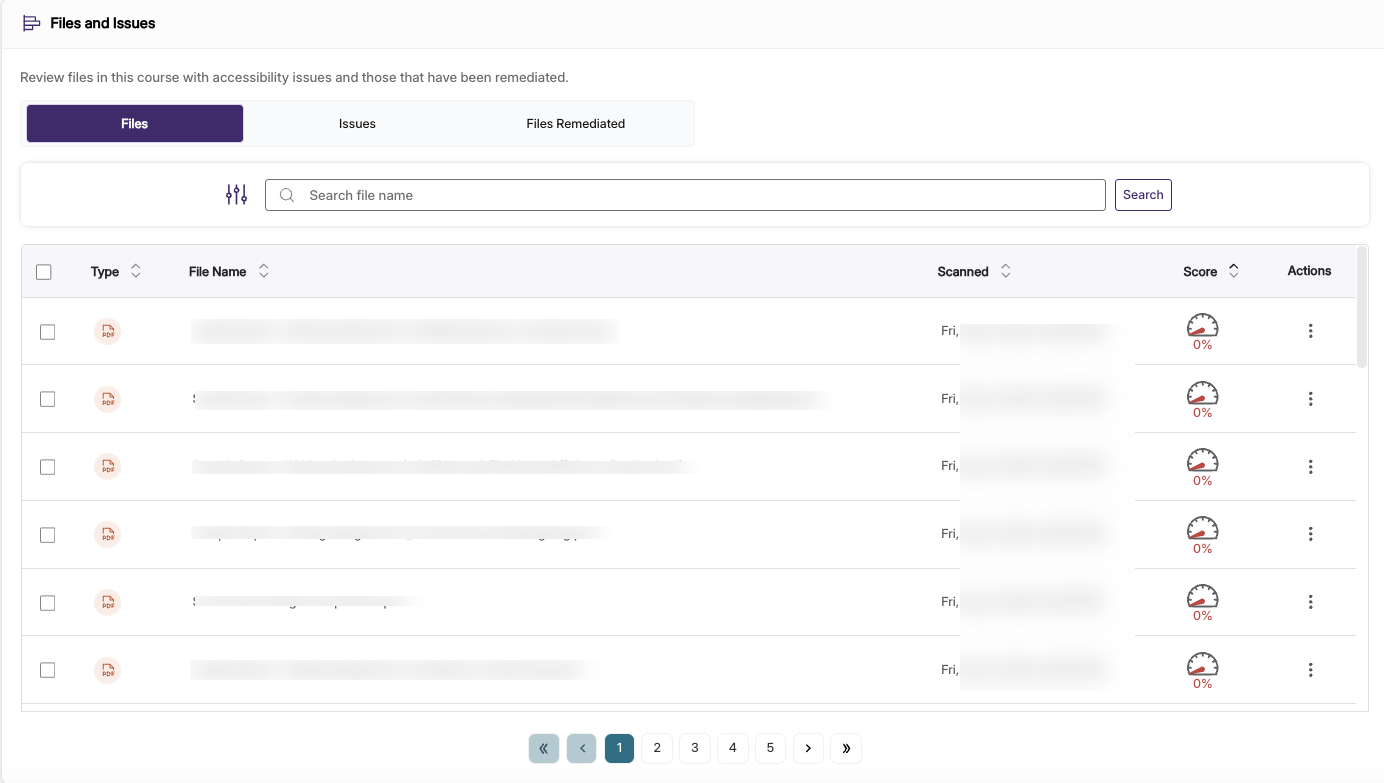Viewport: 1384px width, 783px height.
Task: Go to page 3 in pagination
Action: pos(695,748)
